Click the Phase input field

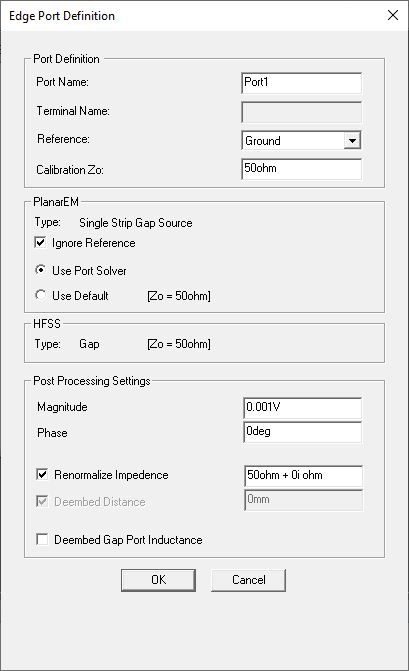[x=303, y=432]
